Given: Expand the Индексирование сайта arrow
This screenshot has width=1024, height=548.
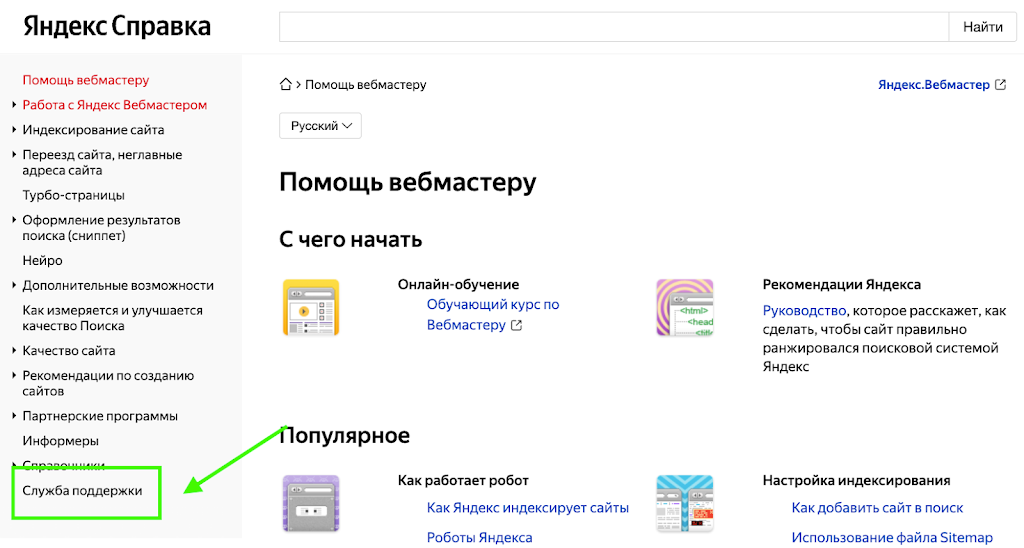Looking at the screenshot, I should tap(14, 129).
